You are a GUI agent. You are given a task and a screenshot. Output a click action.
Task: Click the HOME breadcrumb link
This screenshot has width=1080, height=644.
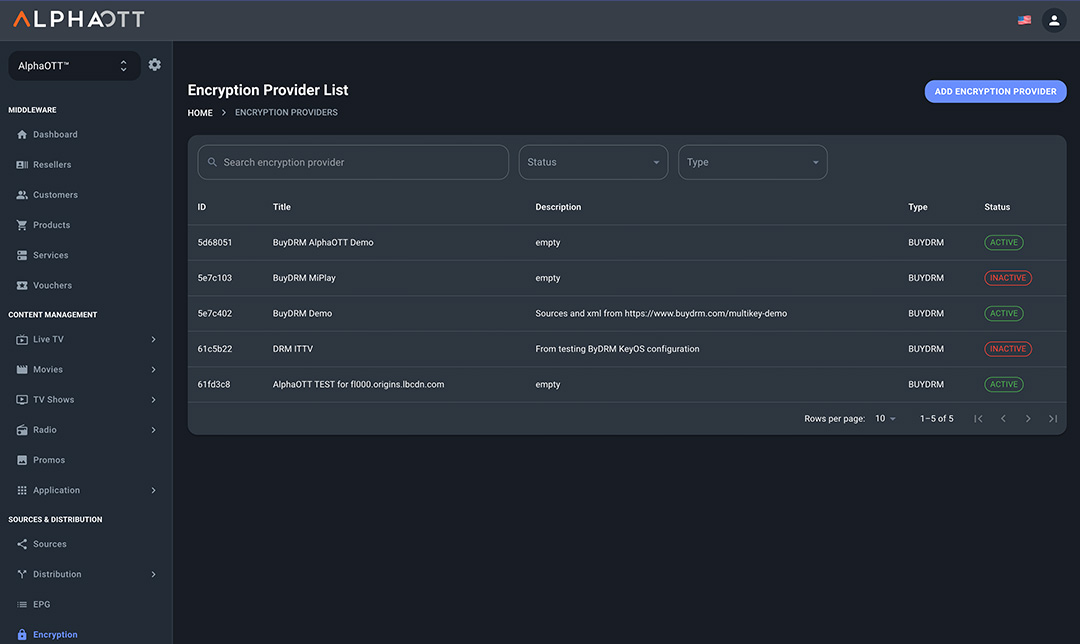pos(200,113)
